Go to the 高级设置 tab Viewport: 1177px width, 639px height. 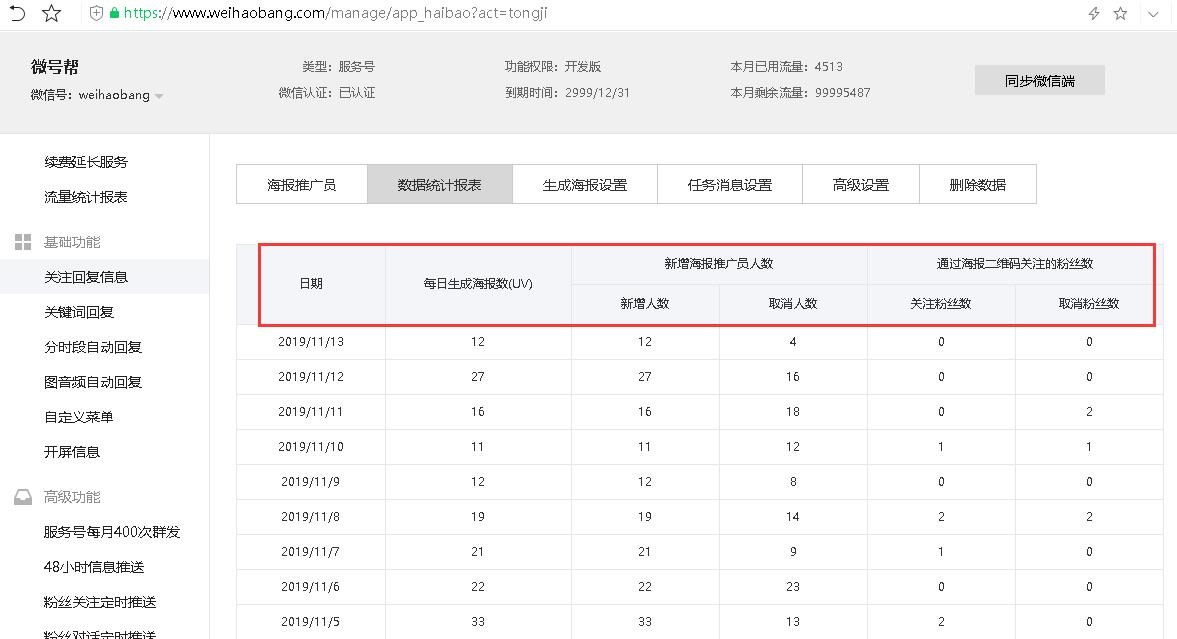861,185
